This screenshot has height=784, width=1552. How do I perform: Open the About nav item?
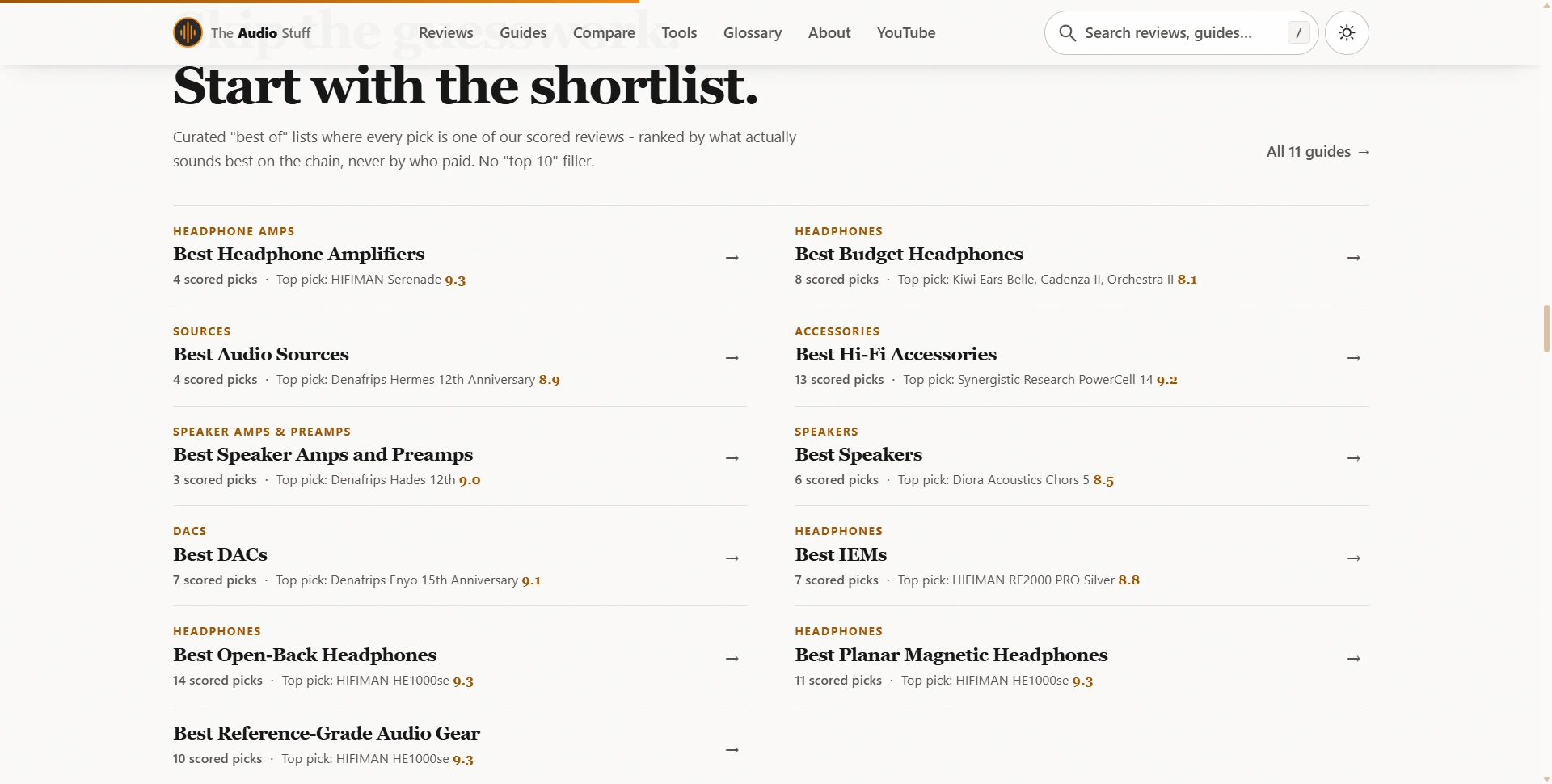pyautogui.click(x=829, y=32)
